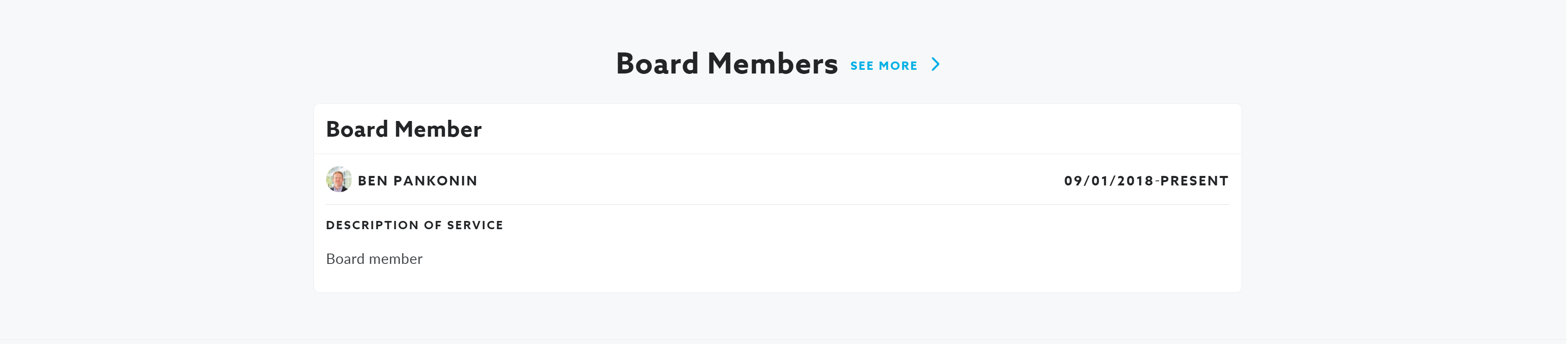This screenshot has width=1568, height=344.
Task: Click the word SEE in SEE MORE
Action: [x=861, y=66]
